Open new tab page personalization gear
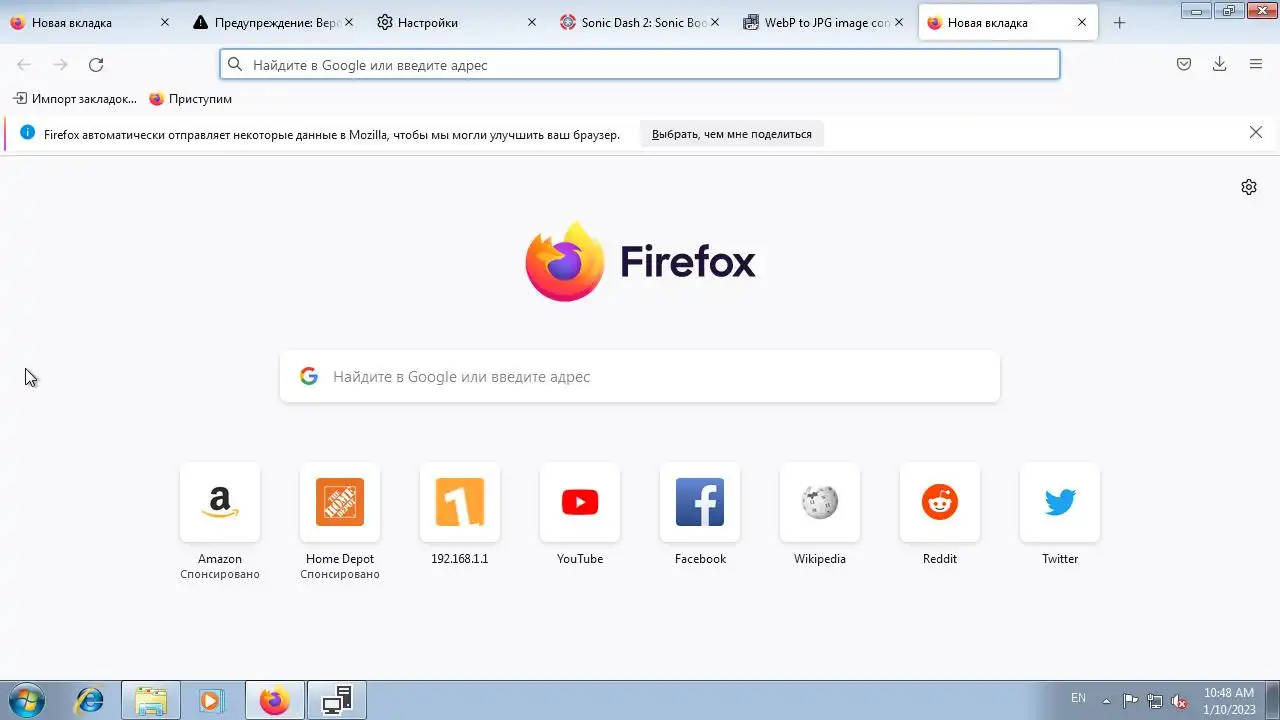The height and width of the screenshot is (720, 1280). 1249,187
